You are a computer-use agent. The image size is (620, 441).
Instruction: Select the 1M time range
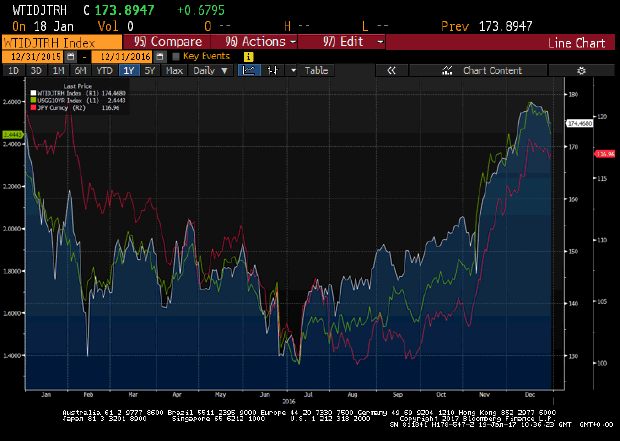coord(59,70)
